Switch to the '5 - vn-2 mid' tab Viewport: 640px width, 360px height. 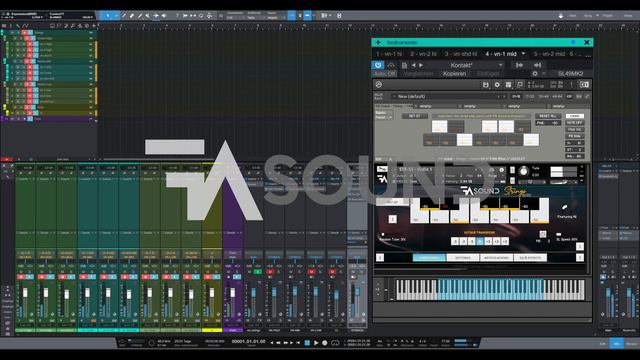coord(549,54)
